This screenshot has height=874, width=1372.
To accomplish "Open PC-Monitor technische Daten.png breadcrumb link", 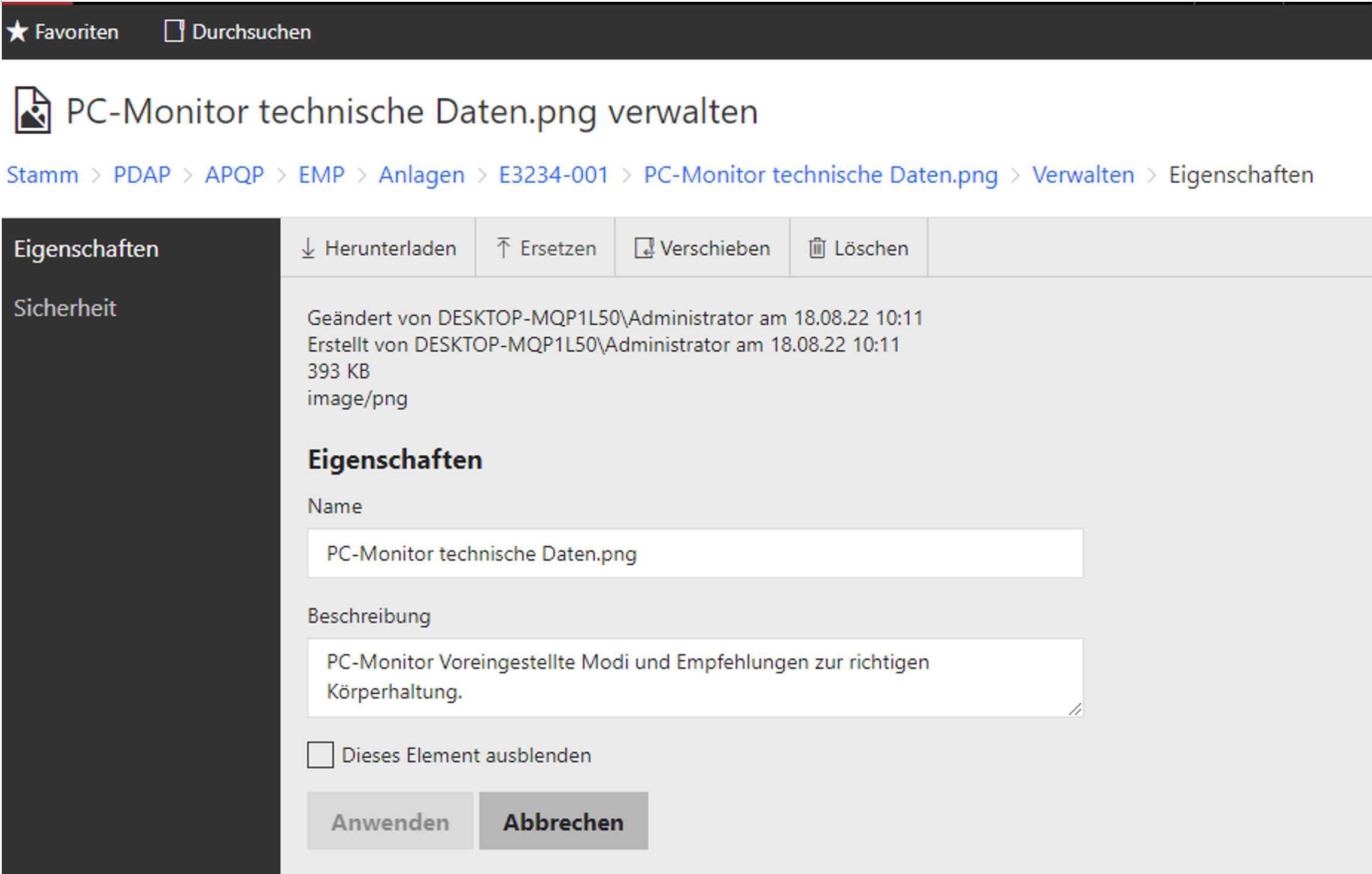I will pos(820,175).
